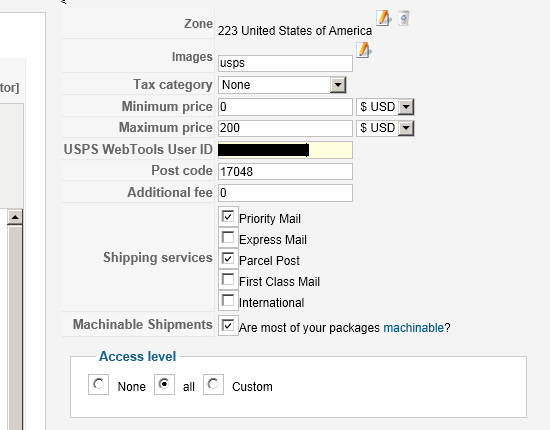Screen dimensions: 550x430
Task: Open the Tax category dropdown
Action: (x=282, y=85)
